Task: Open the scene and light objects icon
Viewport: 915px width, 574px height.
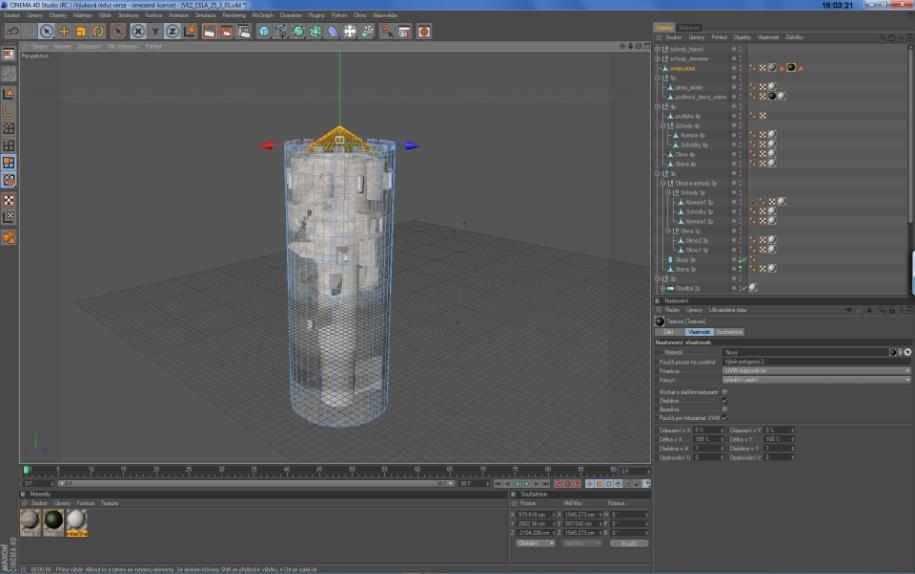Action: click(350, 32)
